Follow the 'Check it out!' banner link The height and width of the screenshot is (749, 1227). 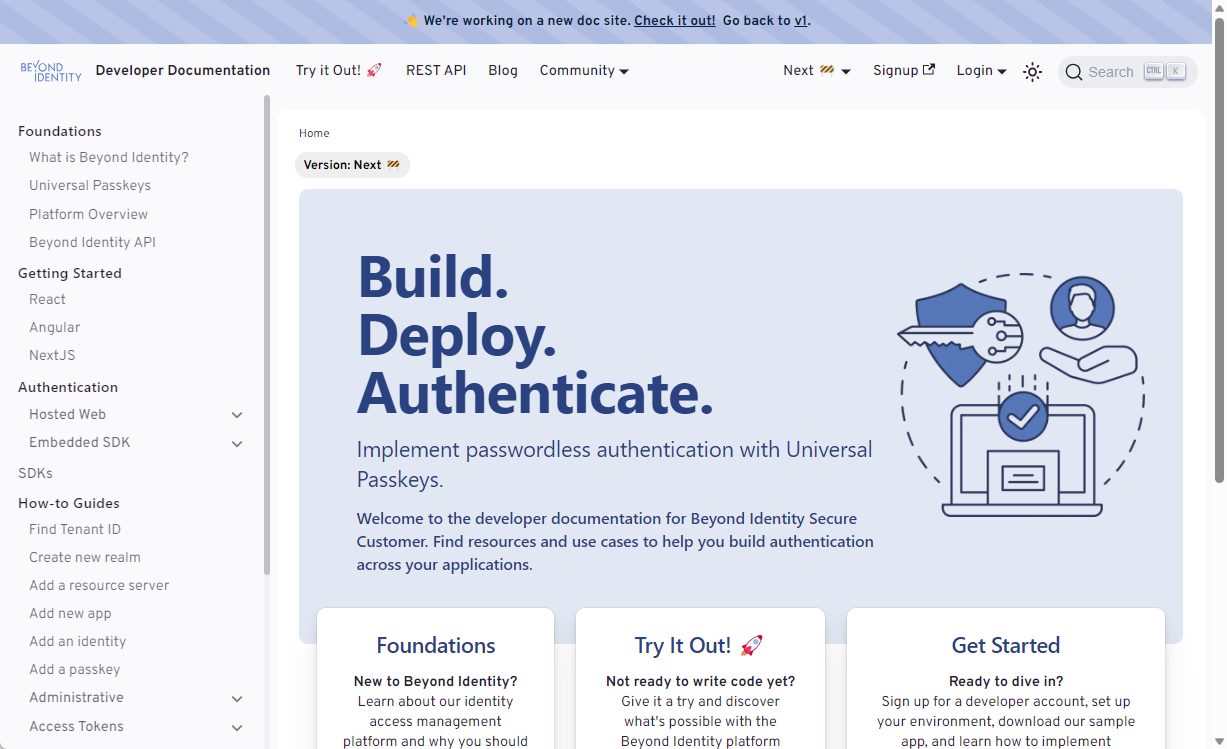tap(675, 20)
